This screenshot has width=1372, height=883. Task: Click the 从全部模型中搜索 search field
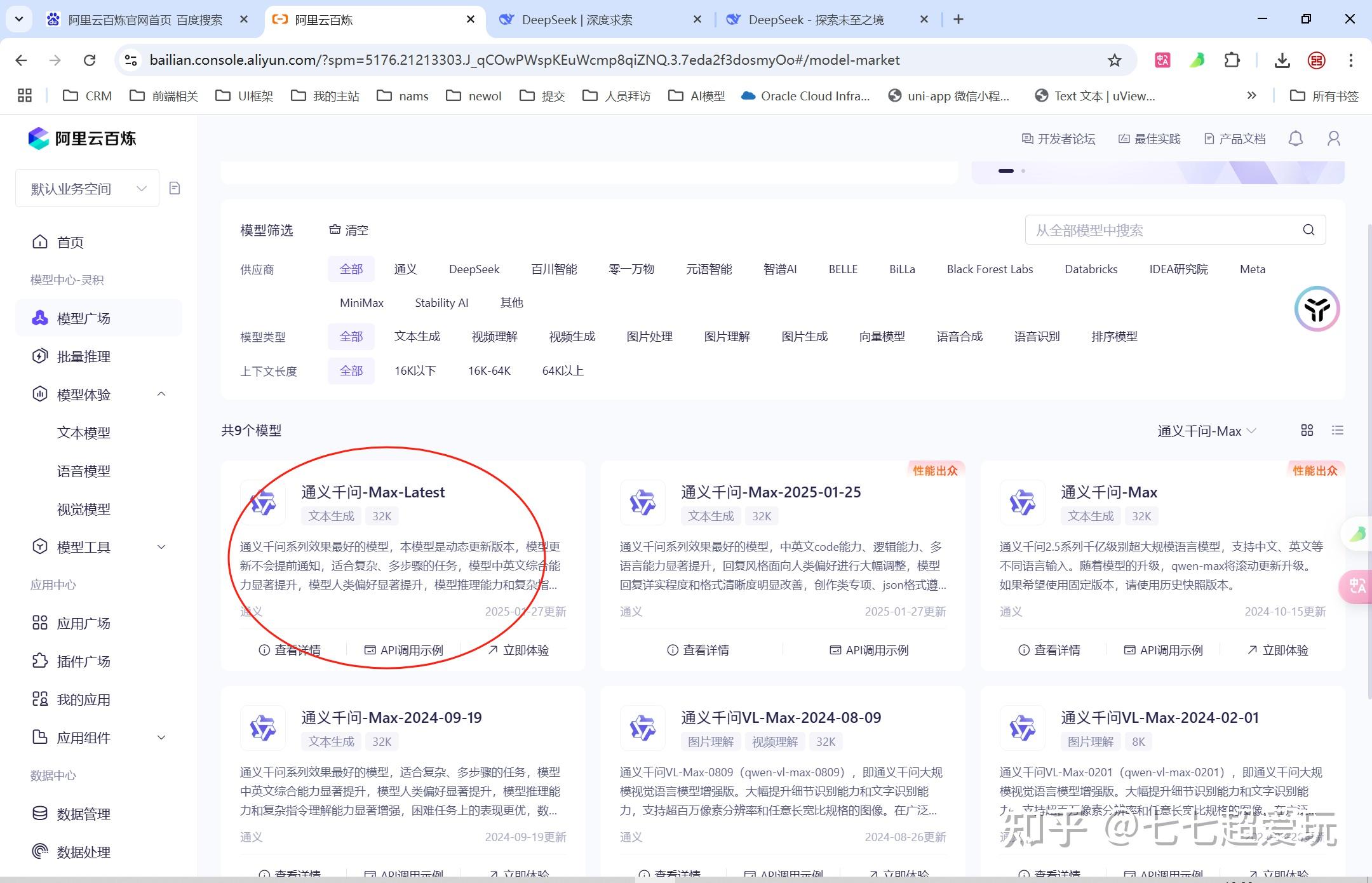(1175, 230)
